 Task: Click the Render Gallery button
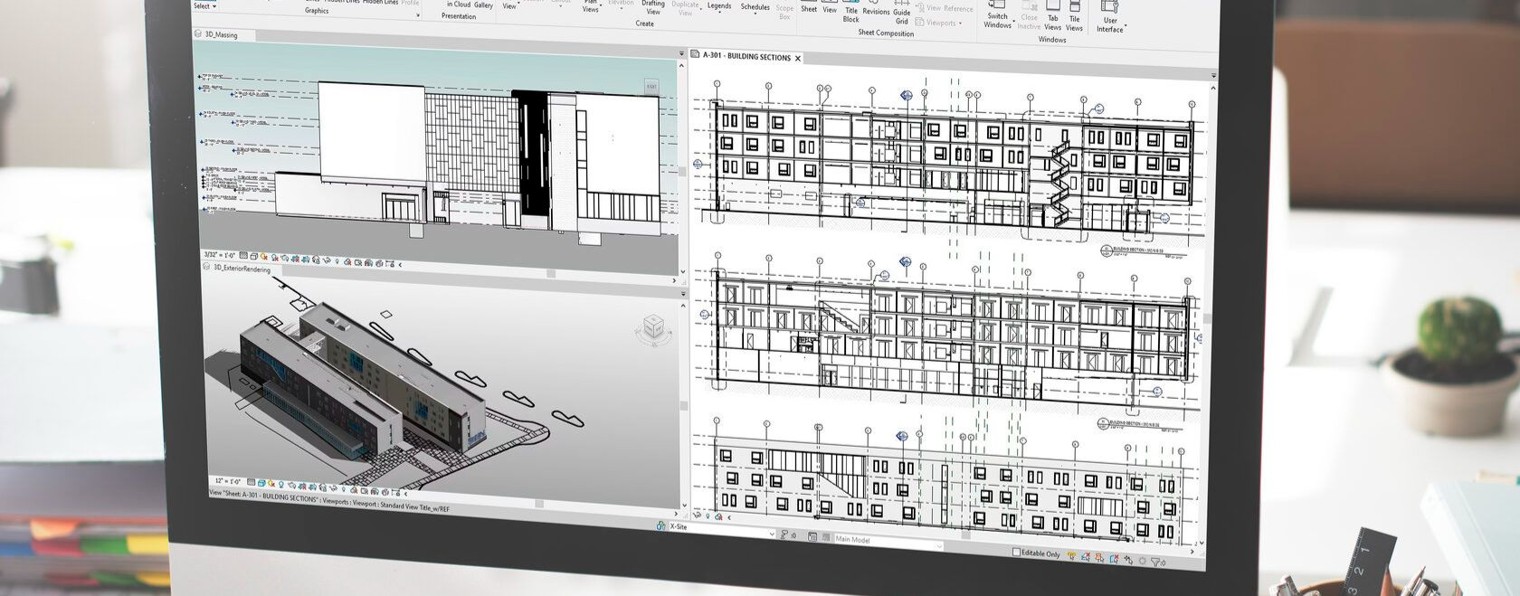click(484, 5)
